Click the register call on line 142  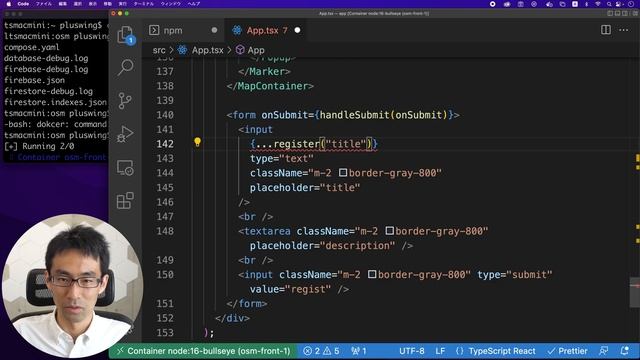pyautogui.click(x=297, y=144)
